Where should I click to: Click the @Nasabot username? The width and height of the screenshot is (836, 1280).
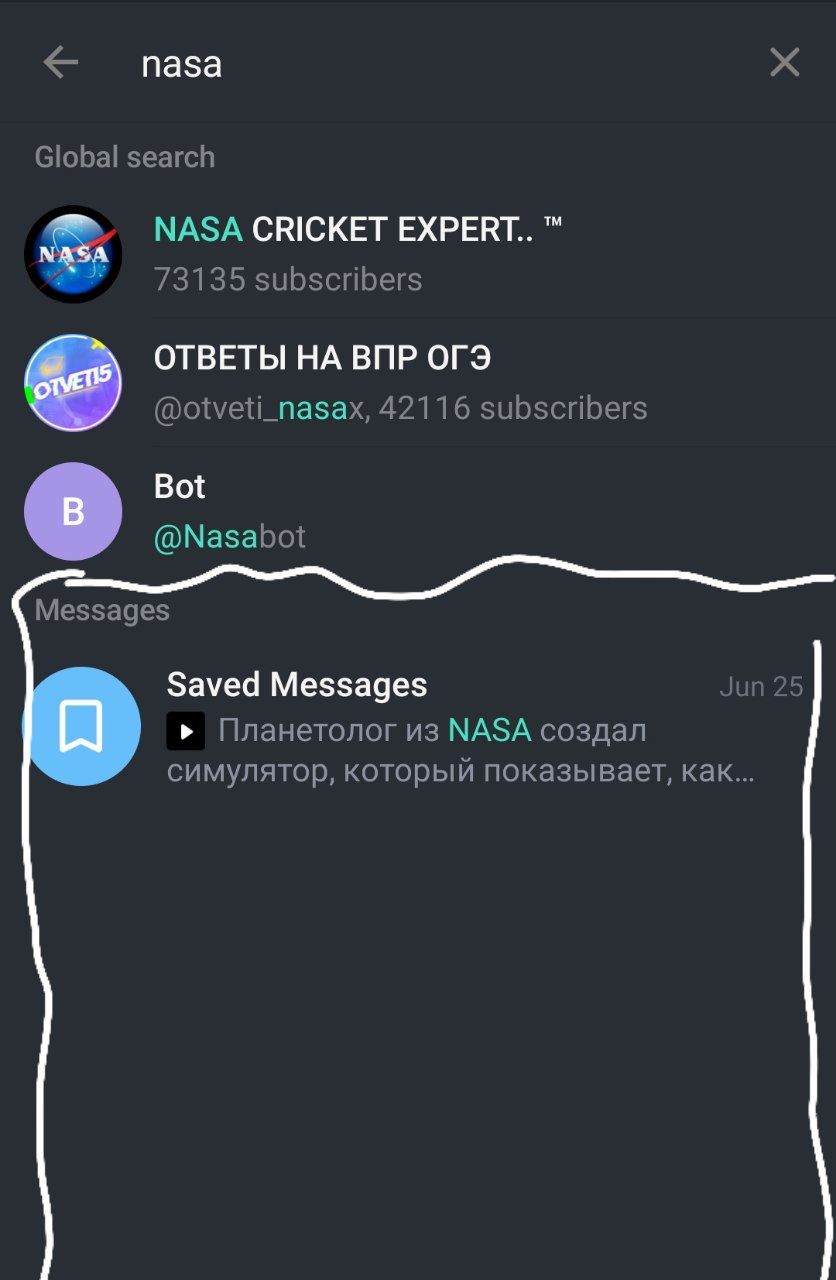click(230, 537)
